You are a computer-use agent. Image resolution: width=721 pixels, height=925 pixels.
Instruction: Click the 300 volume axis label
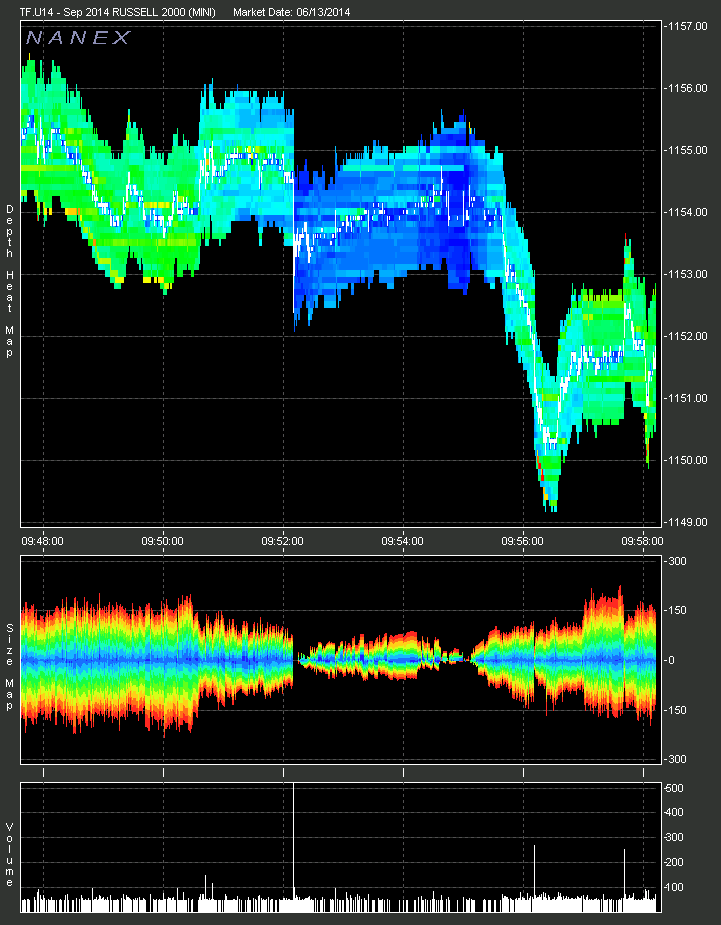pos(674,837)
